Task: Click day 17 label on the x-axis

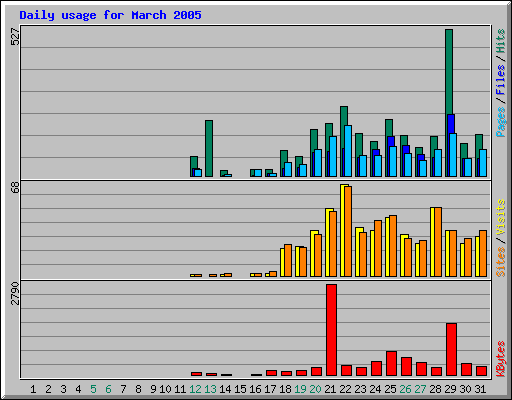Action: coord(270,389)
